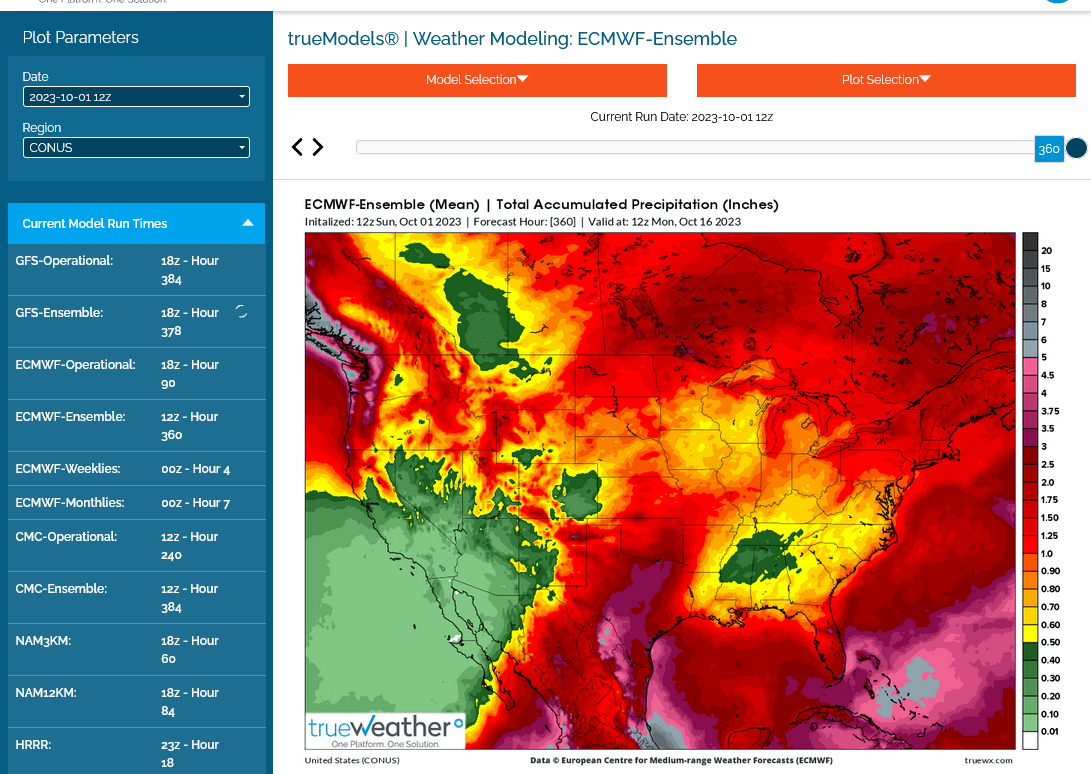Open the Date dropdown
1091x774 pixels.
point(136,97)
